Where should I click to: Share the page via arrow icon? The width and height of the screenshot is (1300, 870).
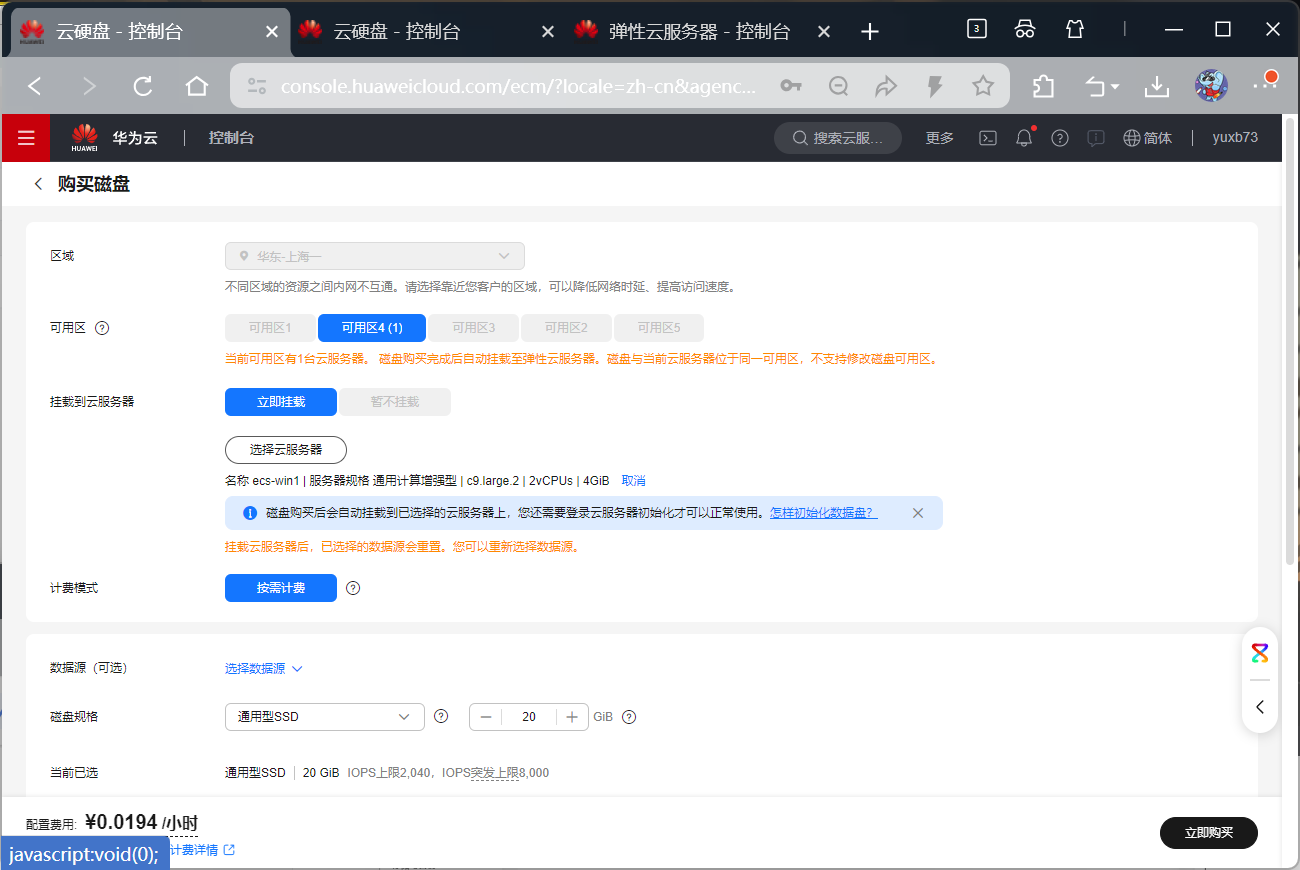[886, 86]
